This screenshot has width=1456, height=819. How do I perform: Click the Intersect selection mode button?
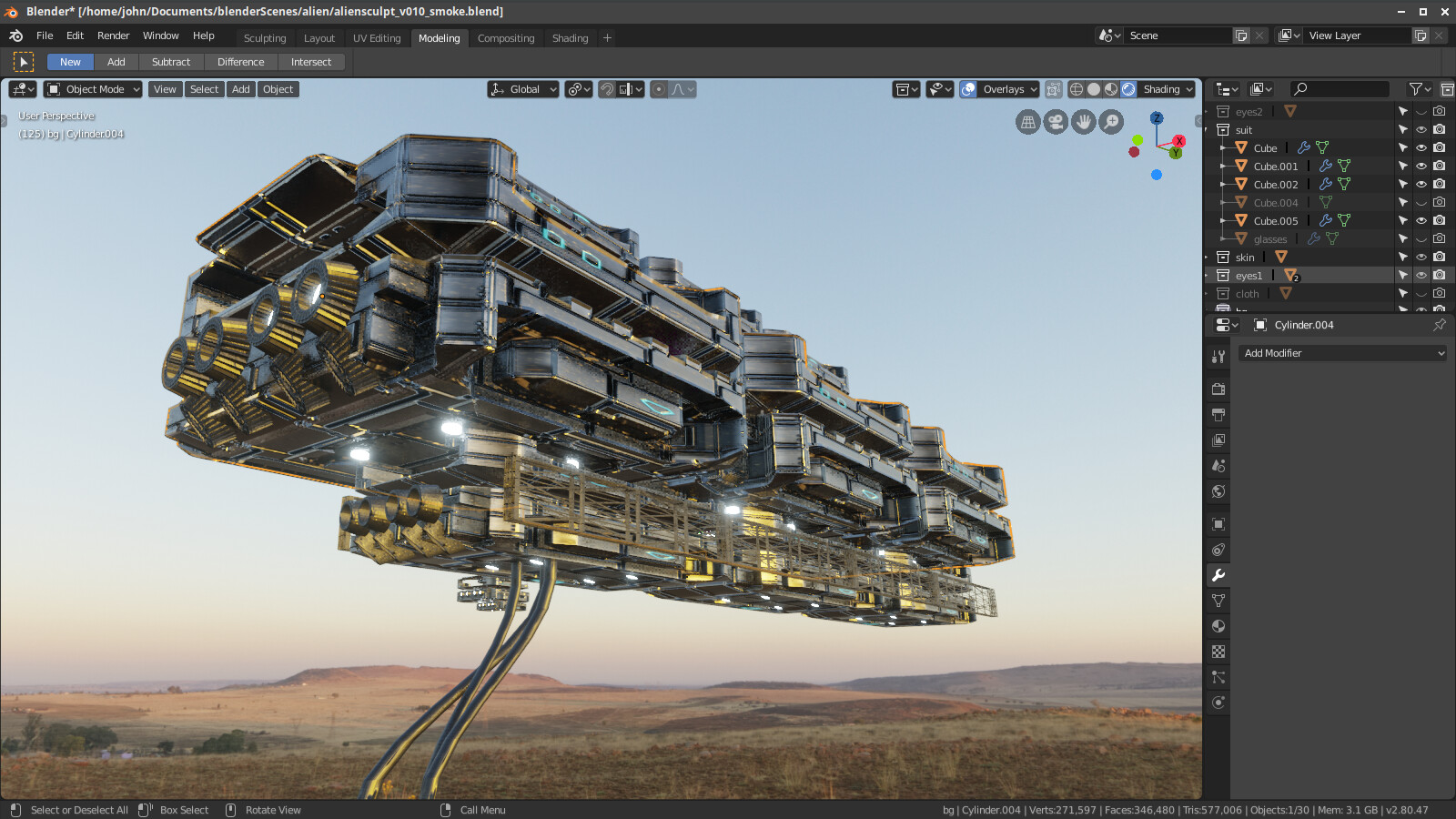311,62
